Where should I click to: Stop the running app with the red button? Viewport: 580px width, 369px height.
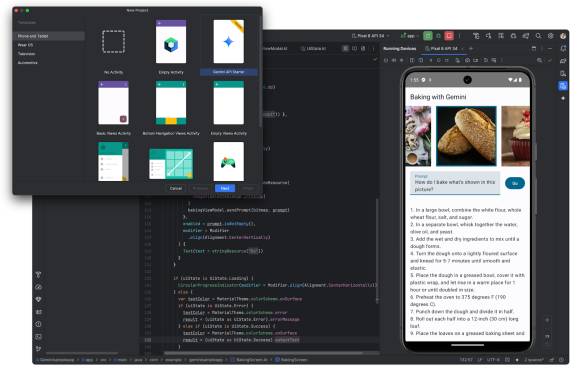449,36
